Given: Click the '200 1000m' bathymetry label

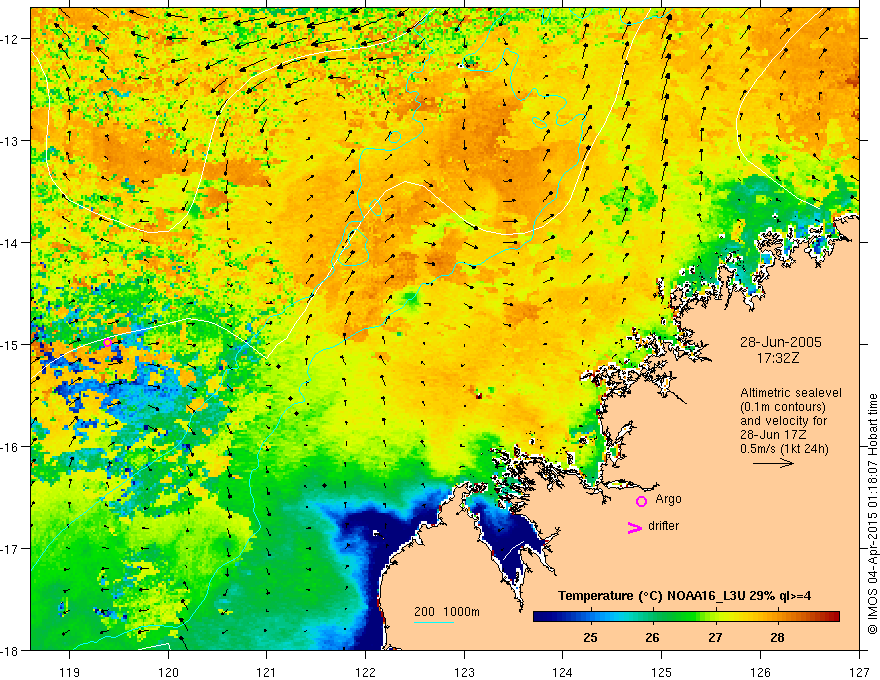Looking at the screenshot, I should click(447, 612).
